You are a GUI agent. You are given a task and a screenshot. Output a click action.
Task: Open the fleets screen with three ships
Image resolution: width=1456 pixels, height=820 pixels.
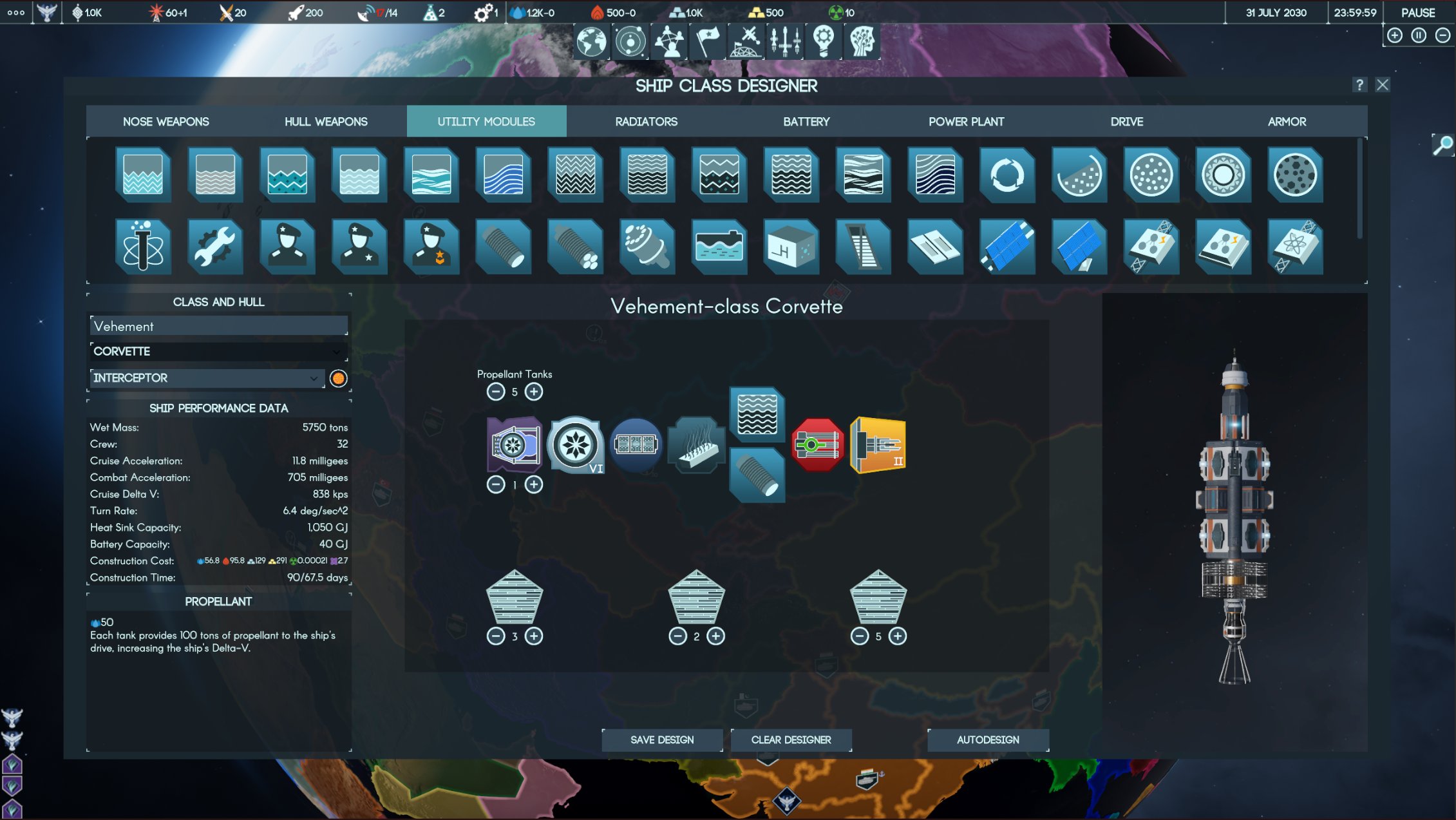pyautogui.click(x=784, y=43)
